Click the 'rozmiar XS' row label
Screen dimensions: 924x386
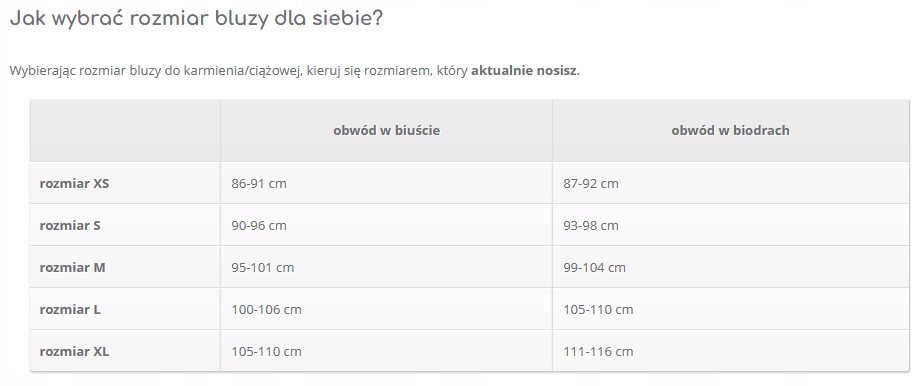tap(74, 183)
